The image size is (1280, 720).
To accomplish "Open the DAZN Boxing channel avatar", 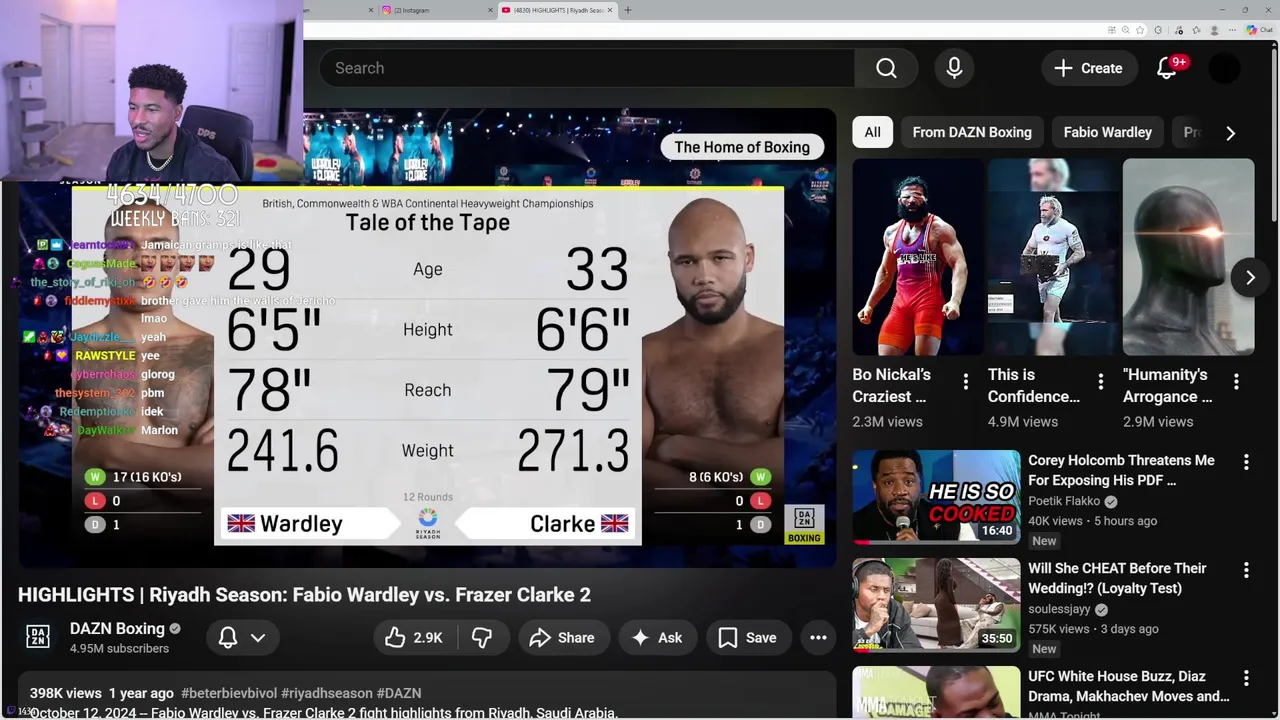I will coord(38,637).
